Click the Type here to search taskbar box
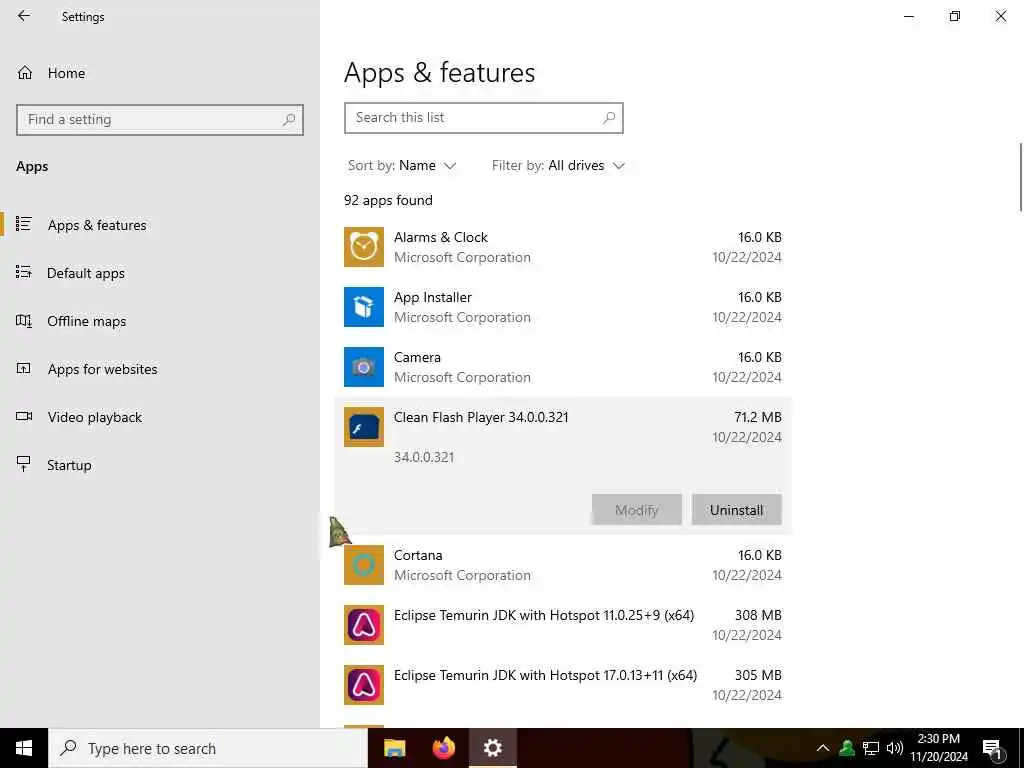Image resolution: width=1024 pixels, height=768 pixels. [x=208, y=748]
